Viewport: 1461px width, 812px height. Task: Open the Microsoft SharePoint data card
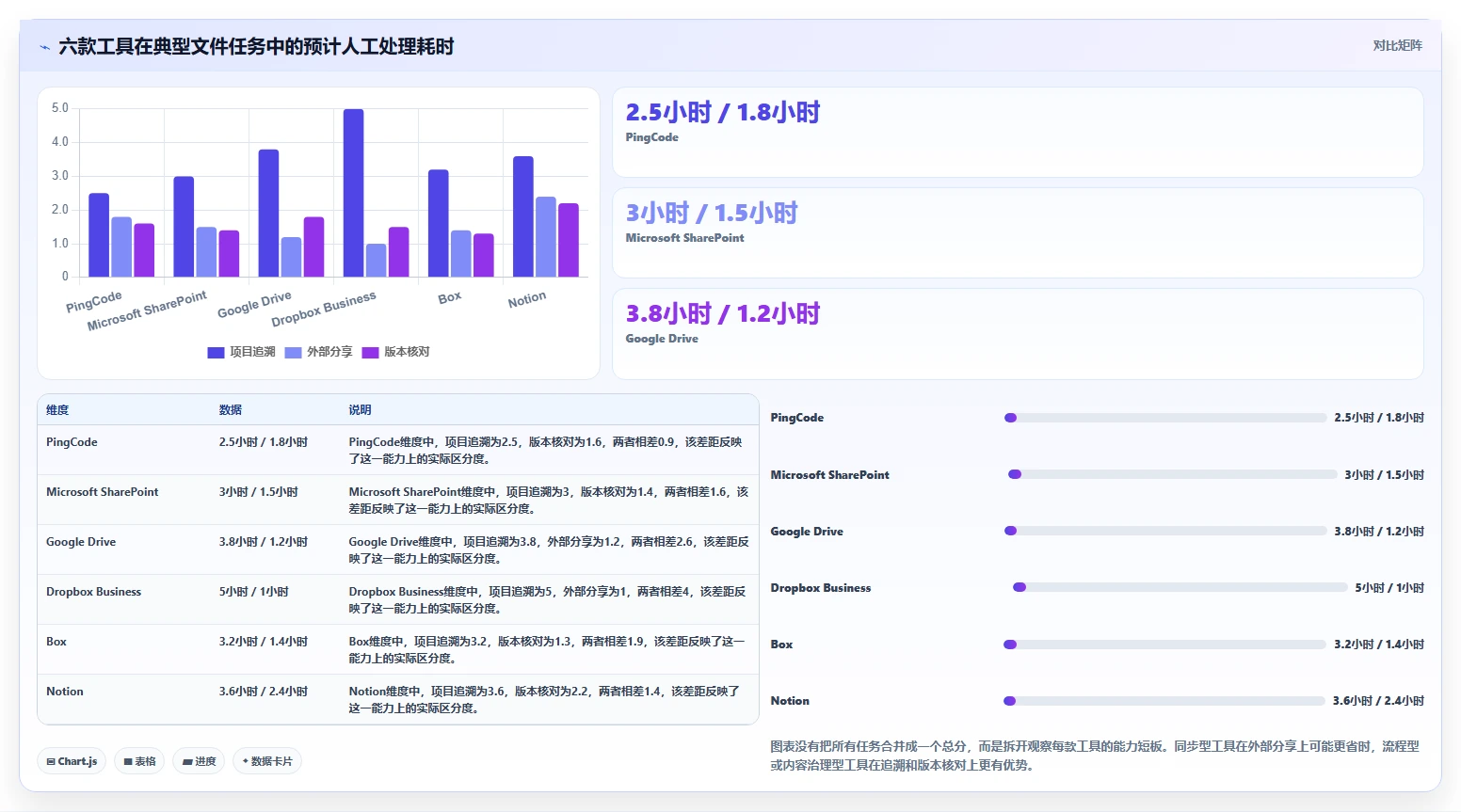[1018, 233]
